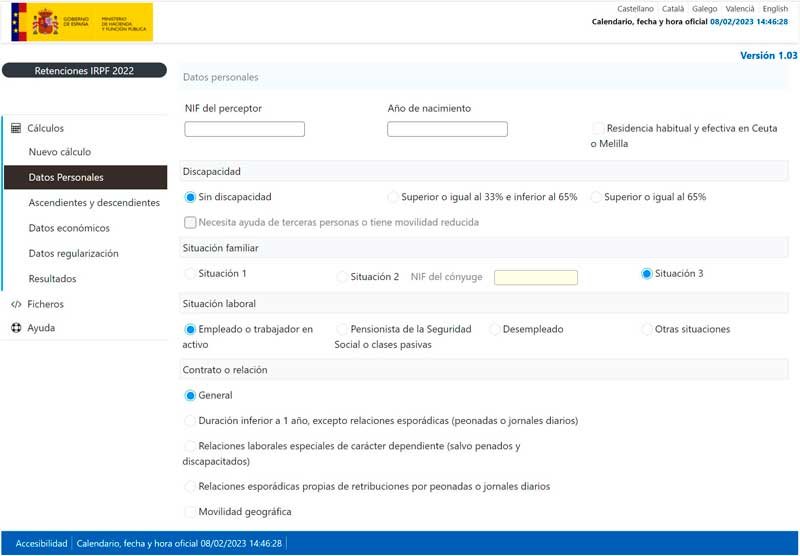Choose Situación 3 family option
Viewport: 800px width, 556px height.
pyautogui.click(x=647, y=274)
